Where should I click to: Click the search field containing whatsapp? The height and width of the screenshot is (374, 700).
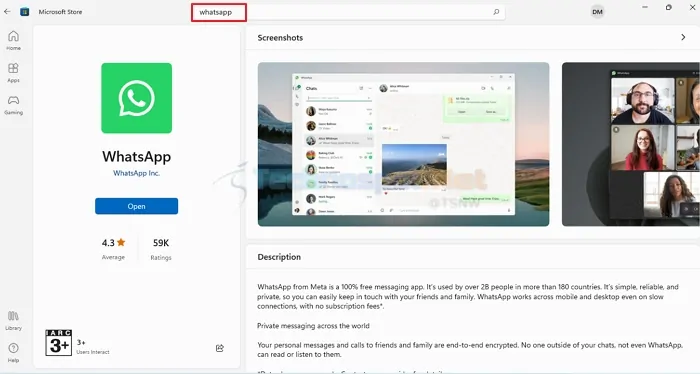[x=348, y=12]
